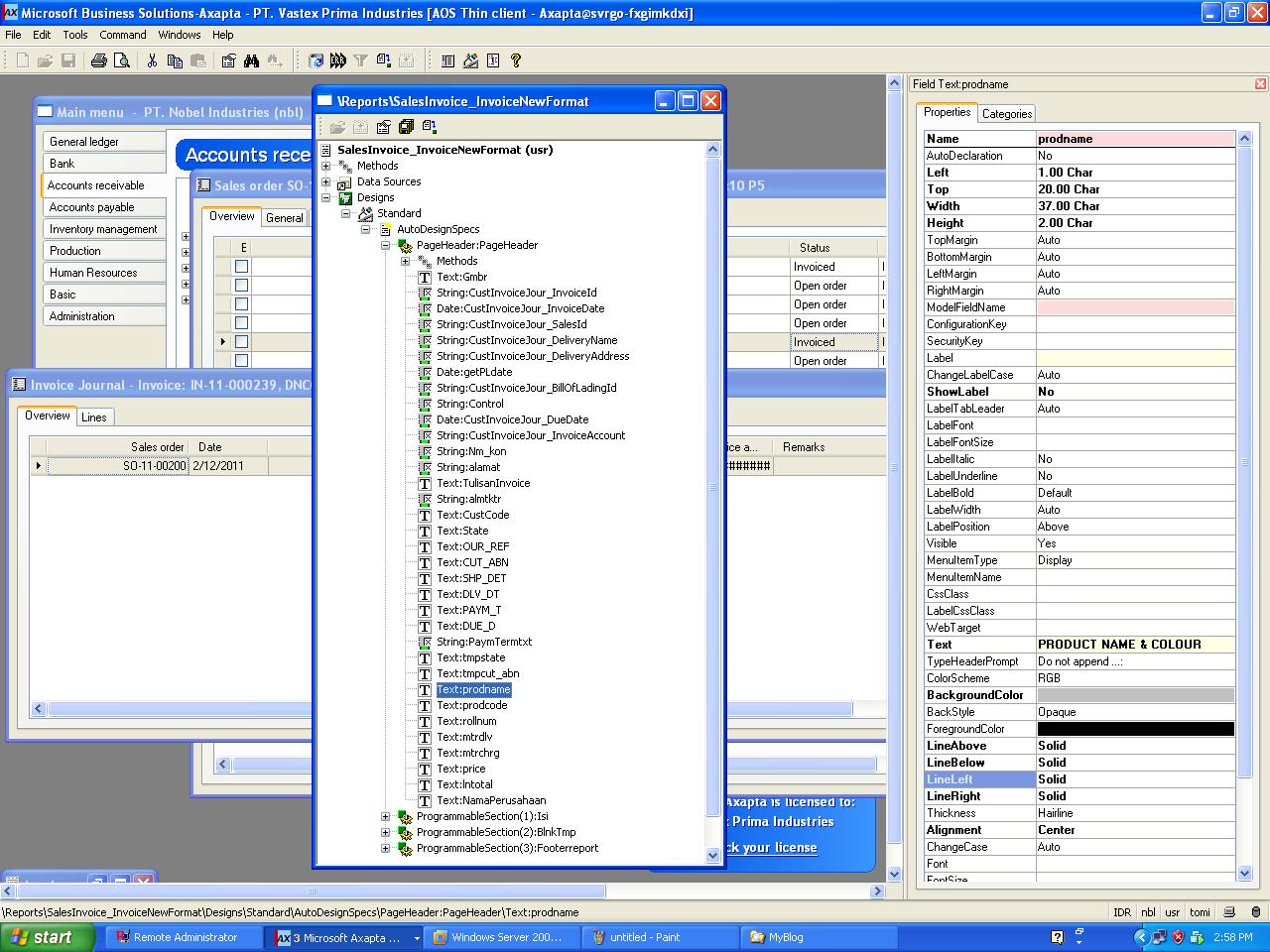Open untitled - Paint from taskbar
The image size is (1270, 952).
click(660, 937)
